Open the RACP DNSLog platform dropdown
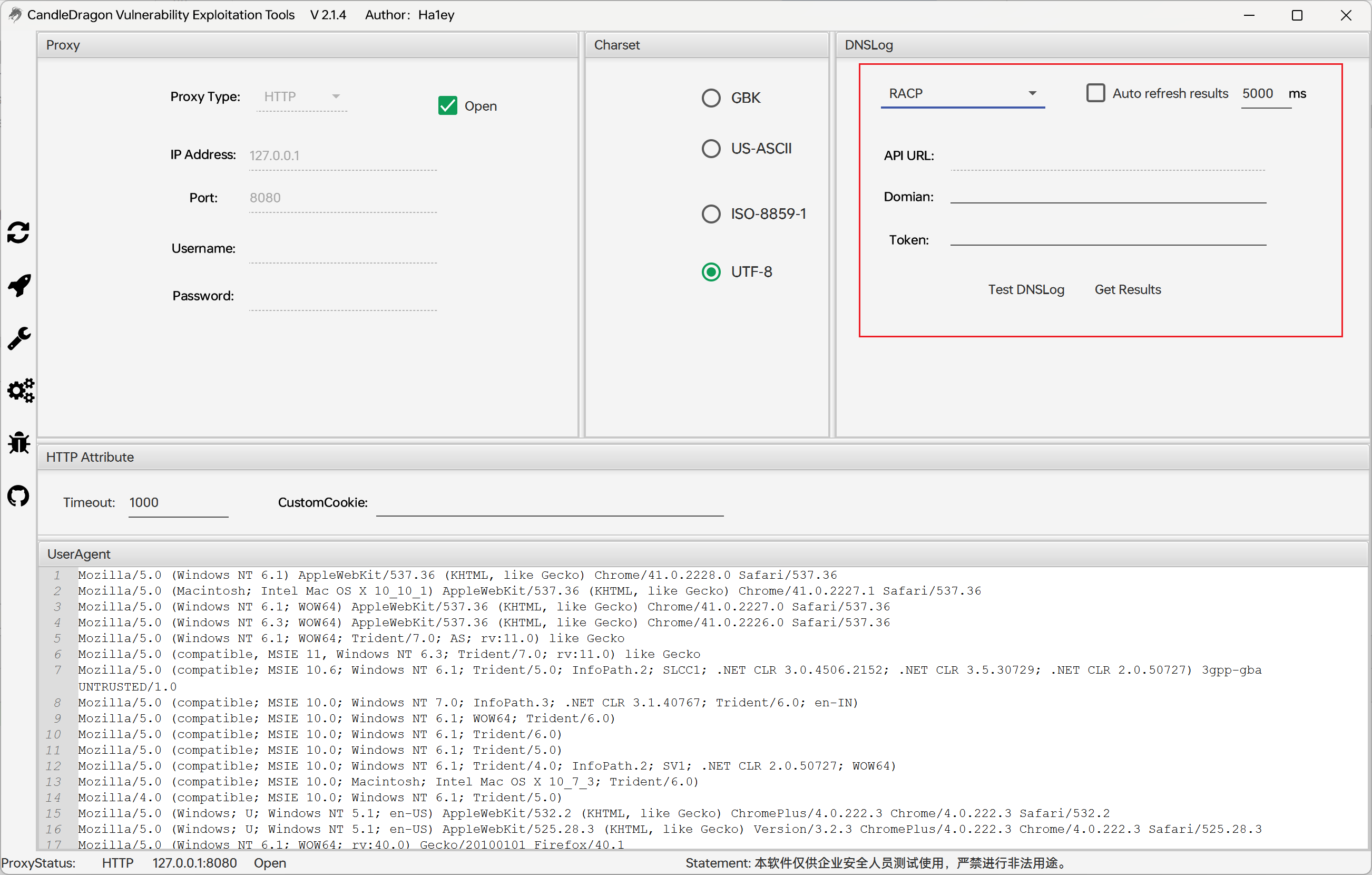Viewport: 1372px width, 875px height. coord(962,93)
